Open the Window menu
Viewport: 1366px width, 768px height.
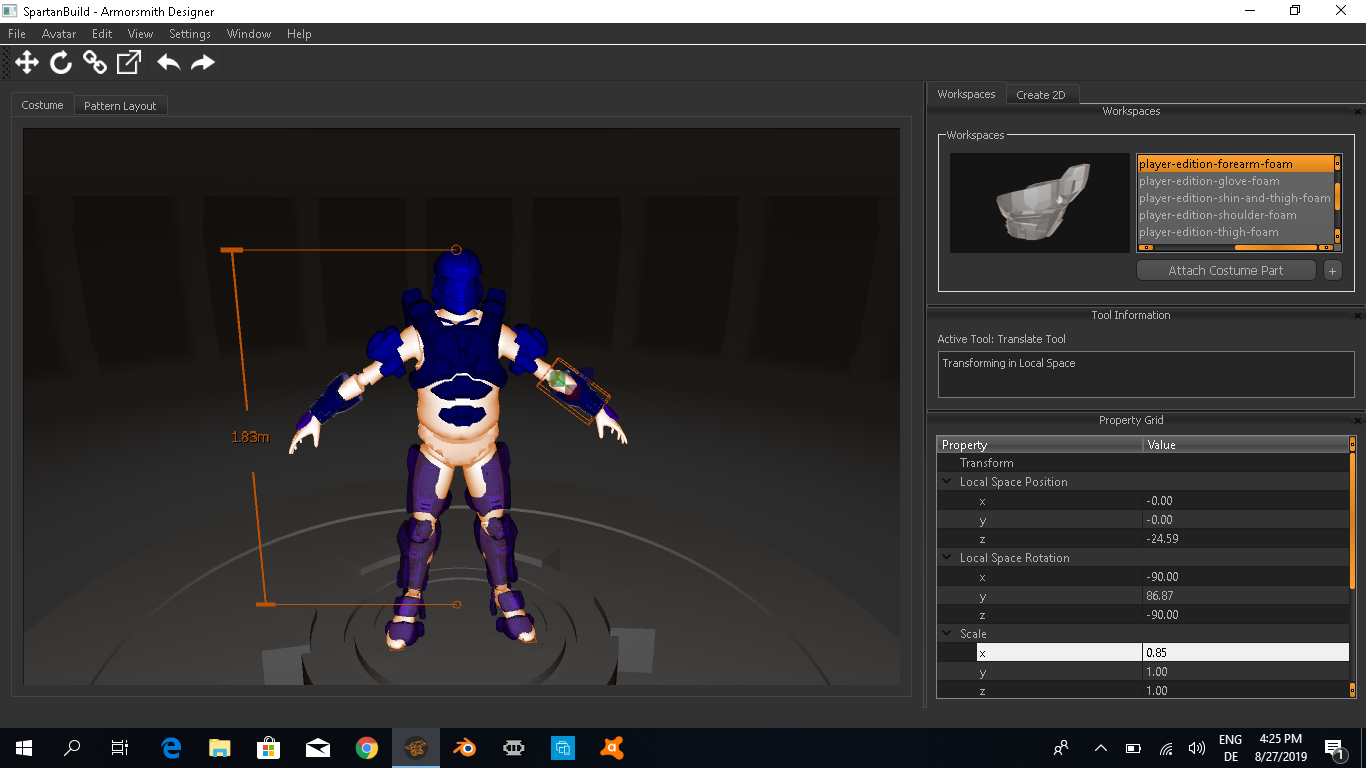point(249,34)
